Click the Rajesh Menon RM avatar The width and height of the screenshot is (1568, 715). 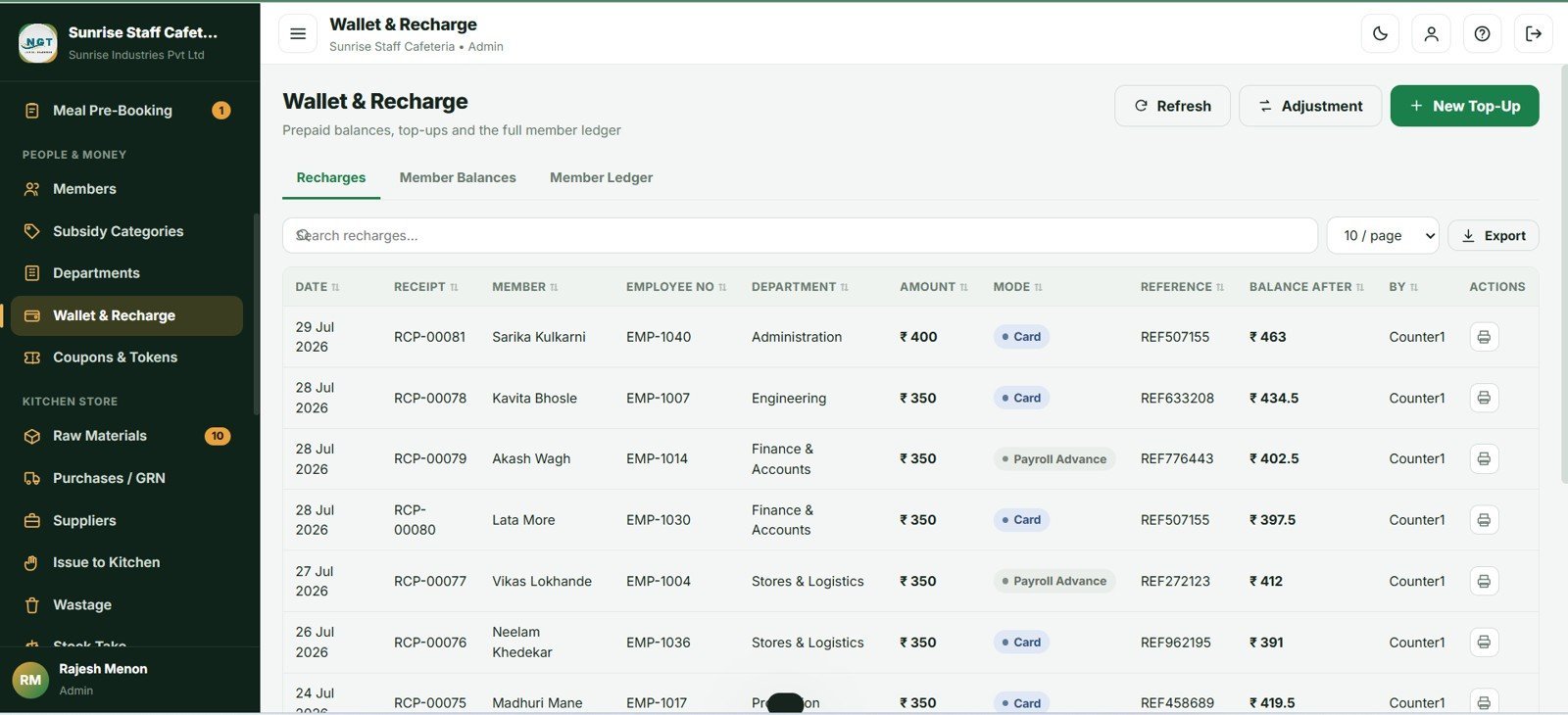point(30,680)
